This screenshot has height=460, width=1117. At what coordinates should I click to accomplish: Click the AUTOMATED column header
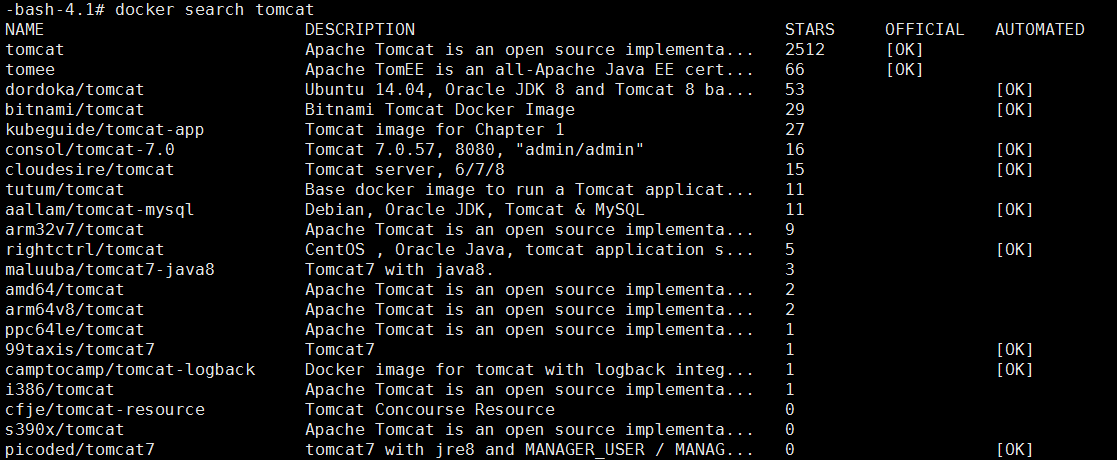[x=1040, y=30]
